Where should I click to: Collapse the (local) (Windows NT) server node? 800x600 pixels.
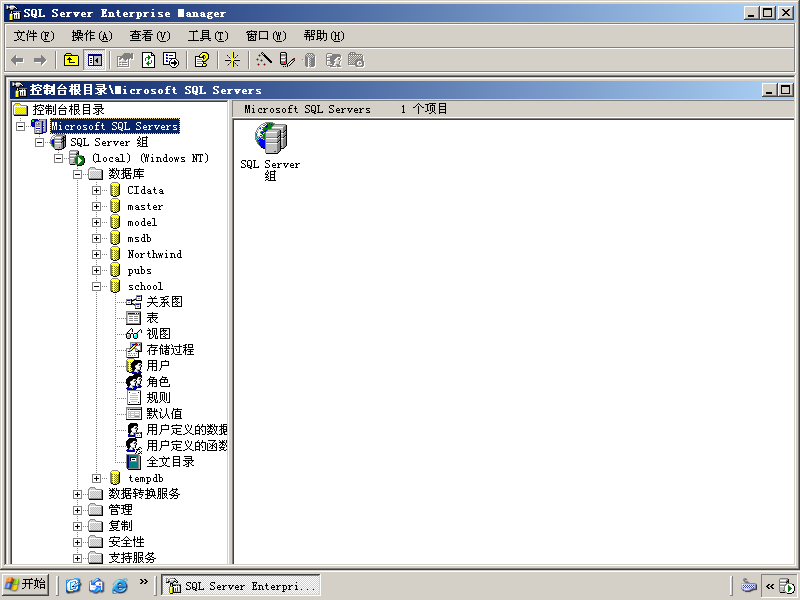coord(59,159)
